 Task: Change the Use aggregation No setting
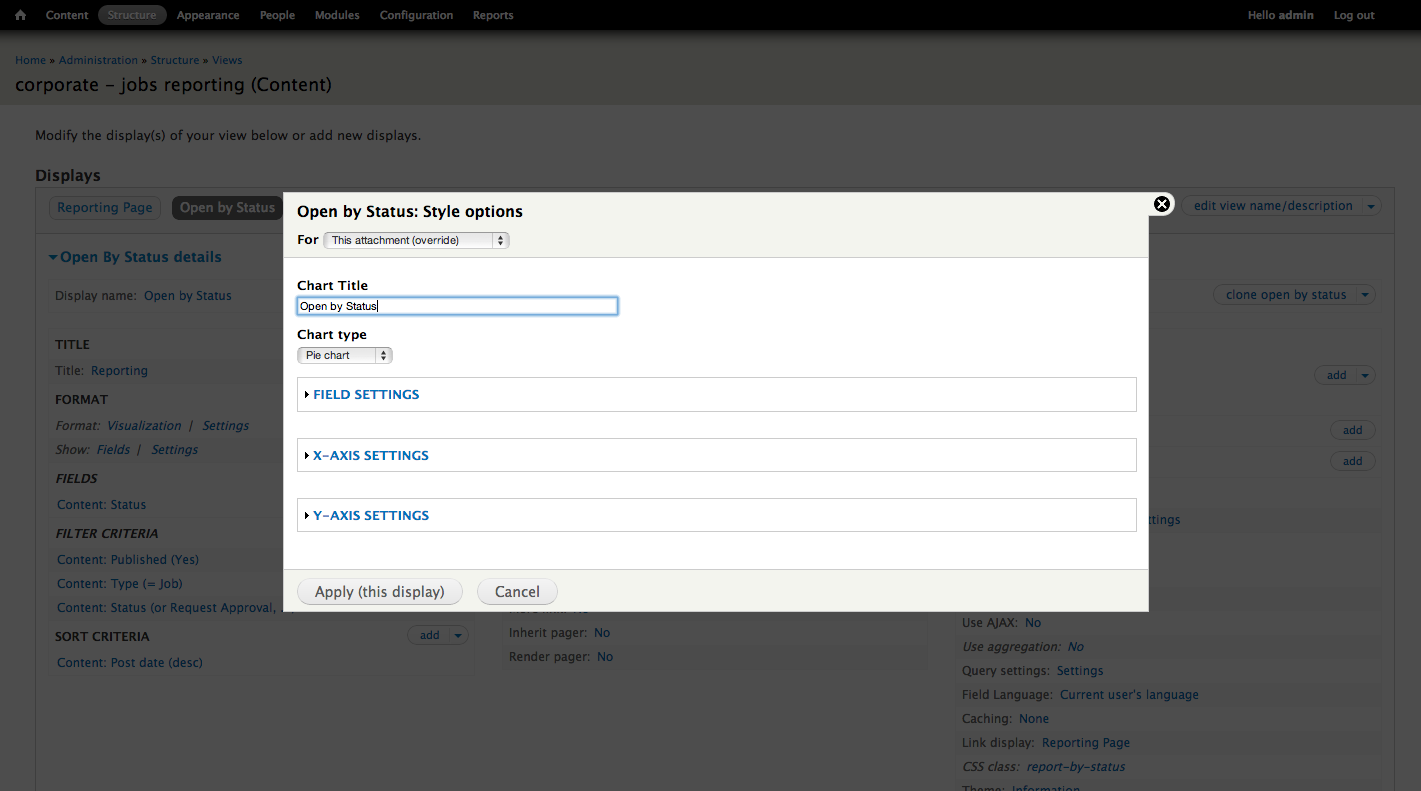click(1076, 647)
